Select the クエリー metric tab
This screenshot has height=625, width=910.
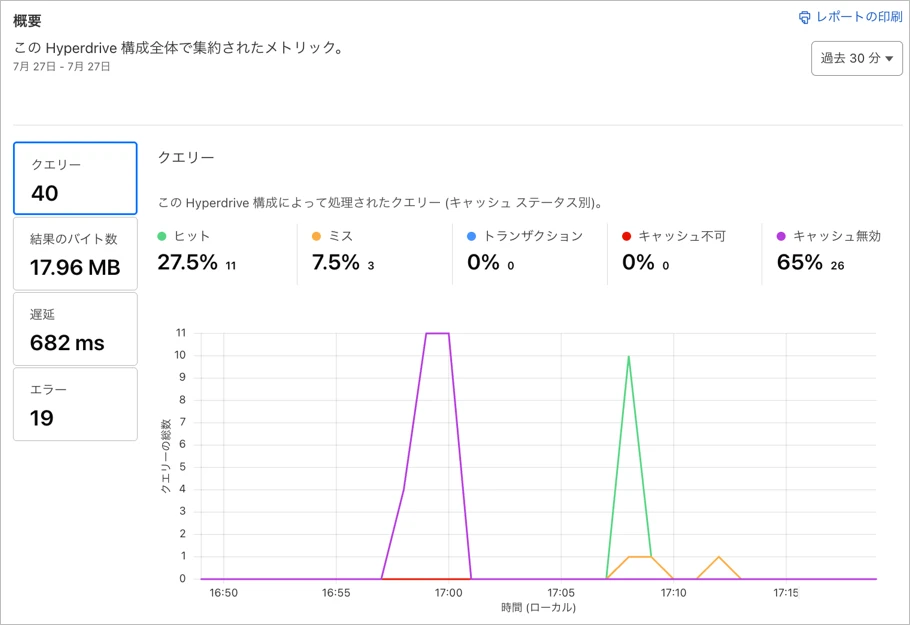pyautogui.click(x=75, y=178)
